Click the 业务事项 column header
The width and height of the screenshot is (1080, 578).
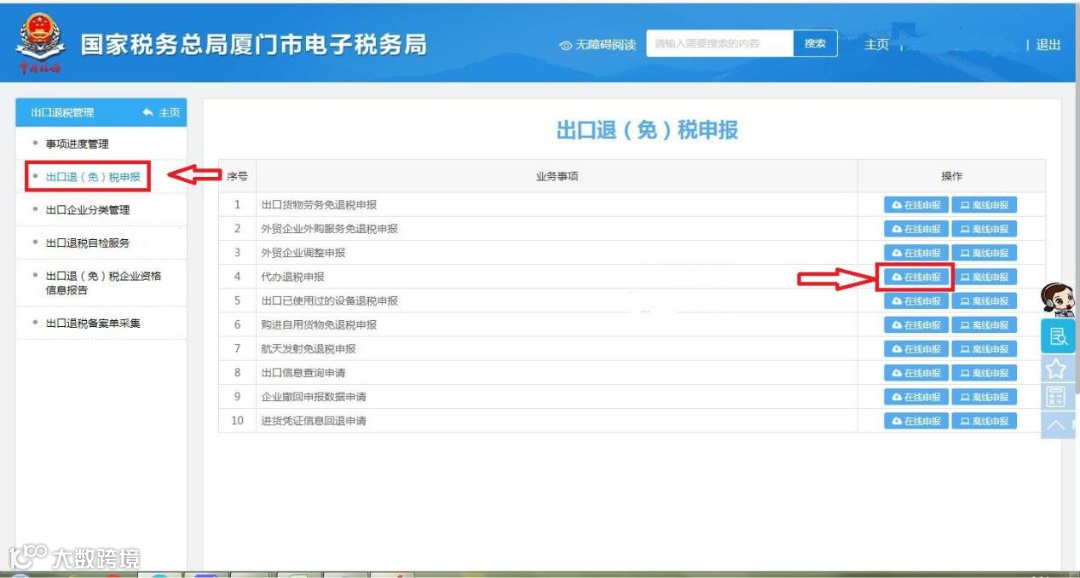[557, 176]
